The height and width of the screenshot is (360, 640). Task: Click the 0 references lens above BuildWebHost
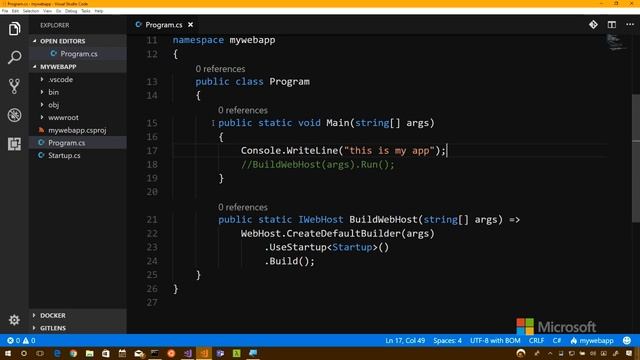243,207
